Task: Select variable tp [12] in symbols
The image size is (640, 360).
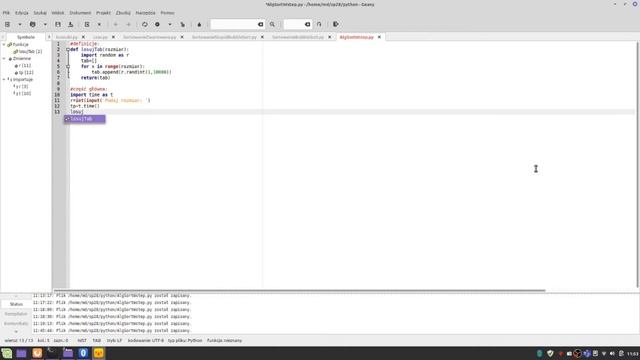Action: click(x=24, y=73)
